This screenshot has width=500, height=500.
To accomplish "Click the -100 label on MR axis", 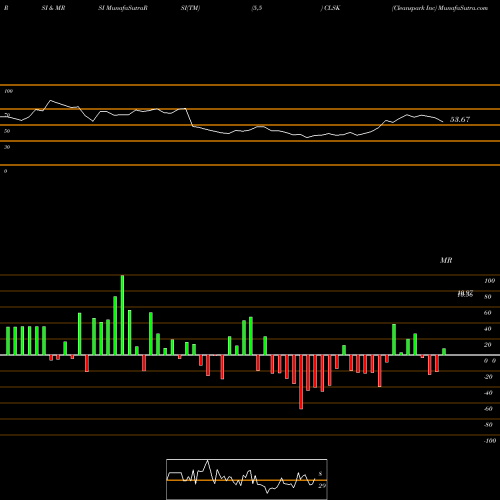I will pyautogui.click(x=489, y=441).
